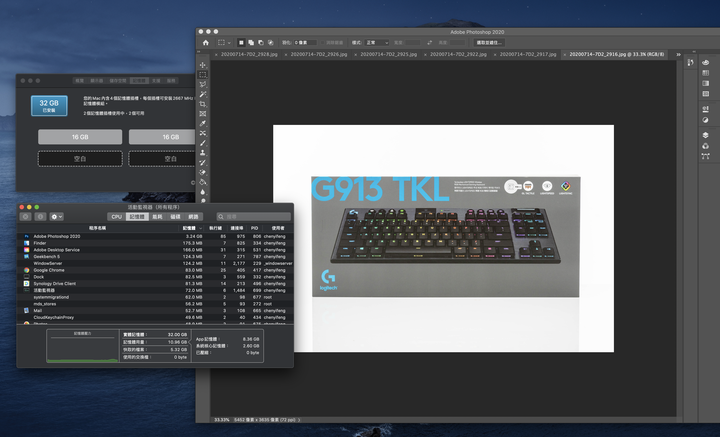Select the Adobe Photoshop 2020 process row
The height and width of the screenshot is (437, 720).
pyautogui.click(x=155, y=236)
